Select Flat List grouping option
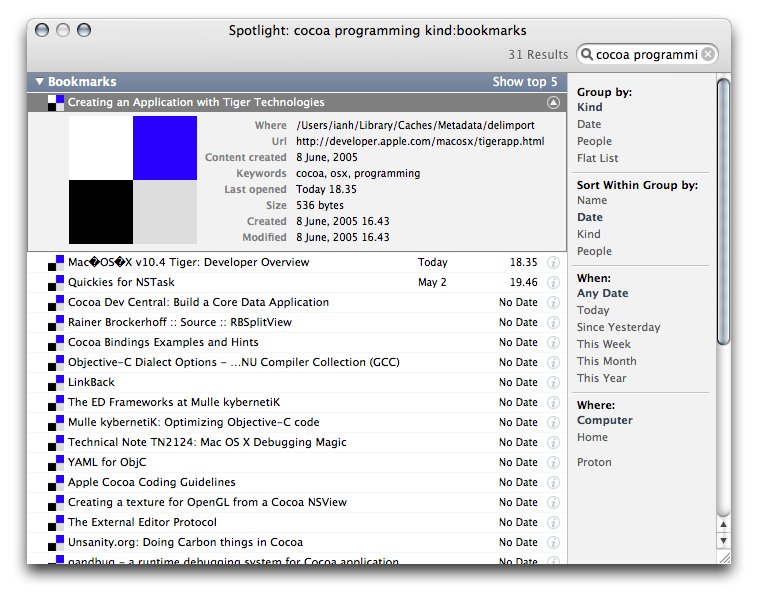Image resolution: width=757 pixels, height=600 pixels. pyautogui.click(x=597, y=158)
